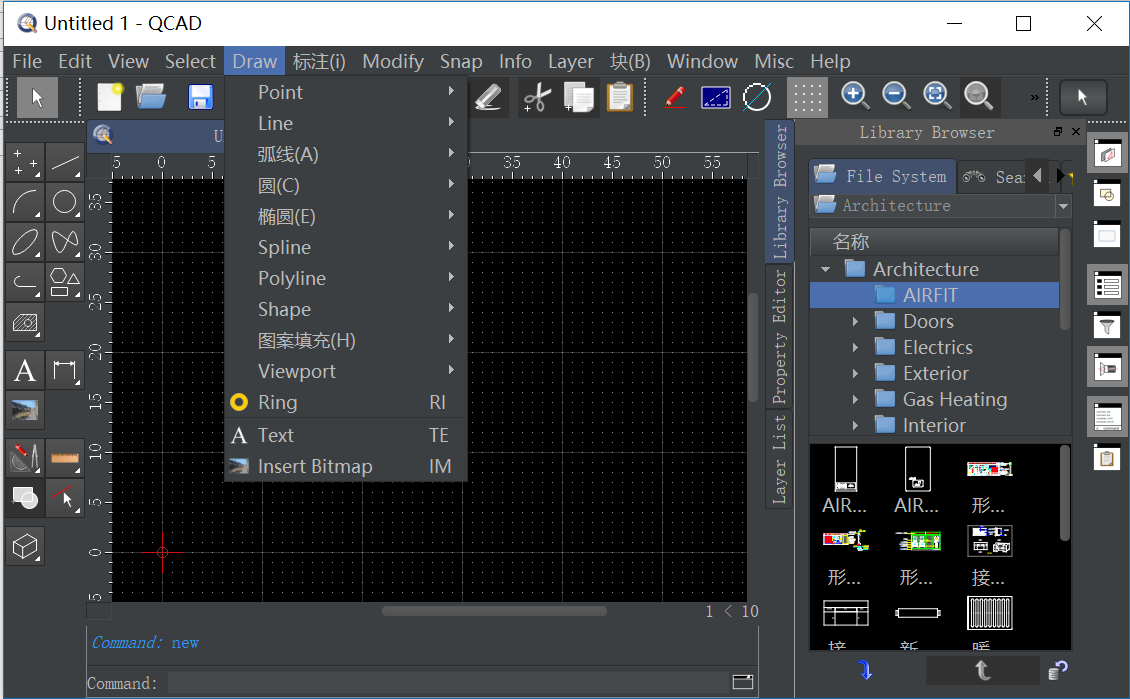The image size is (1130, 699).
Task: Select the Line drawing tool in left toolbox
Action: click(65, 162)
